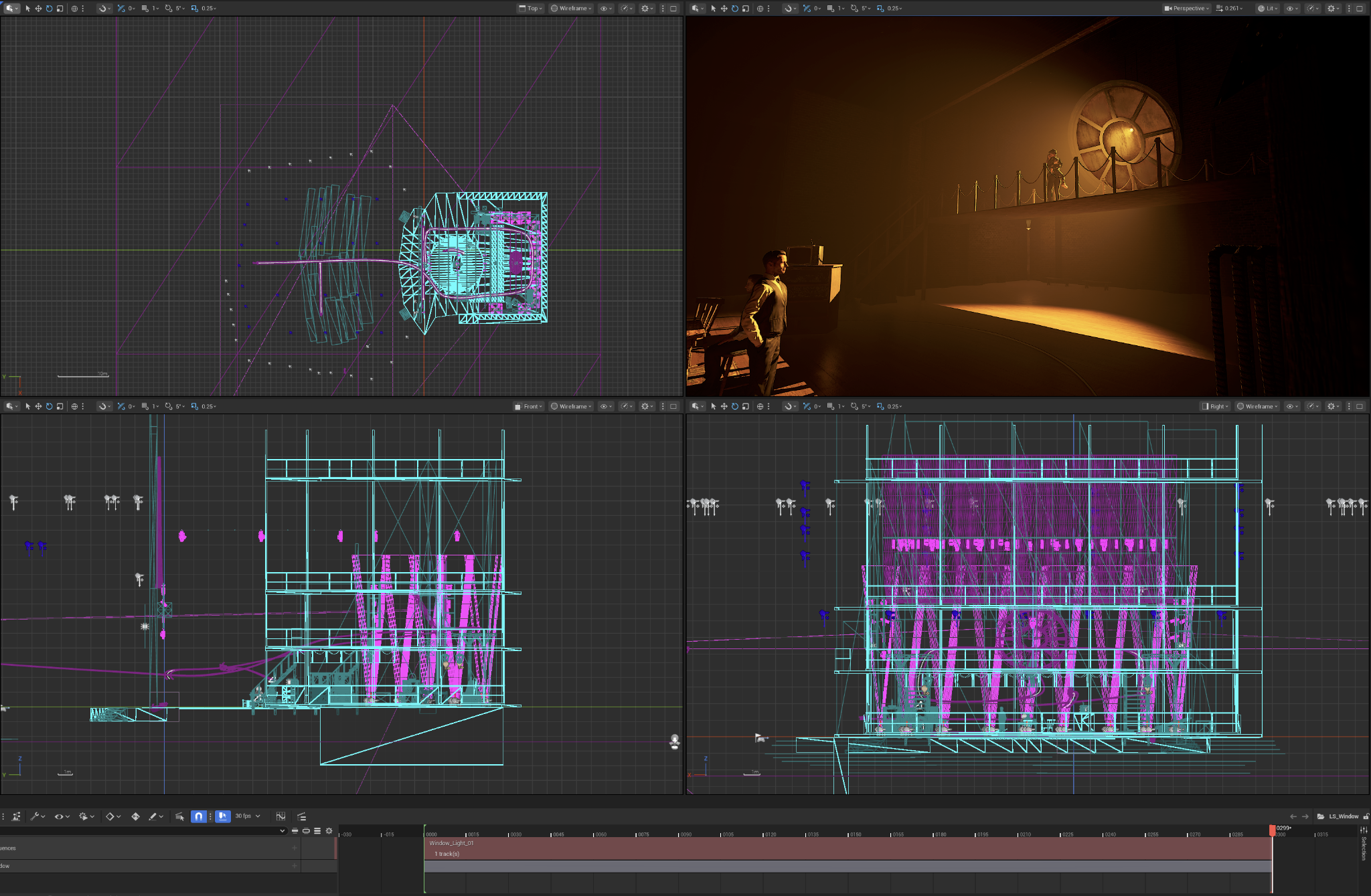Open the 30 fps frame rate dropdown

[x=247, y=816]
